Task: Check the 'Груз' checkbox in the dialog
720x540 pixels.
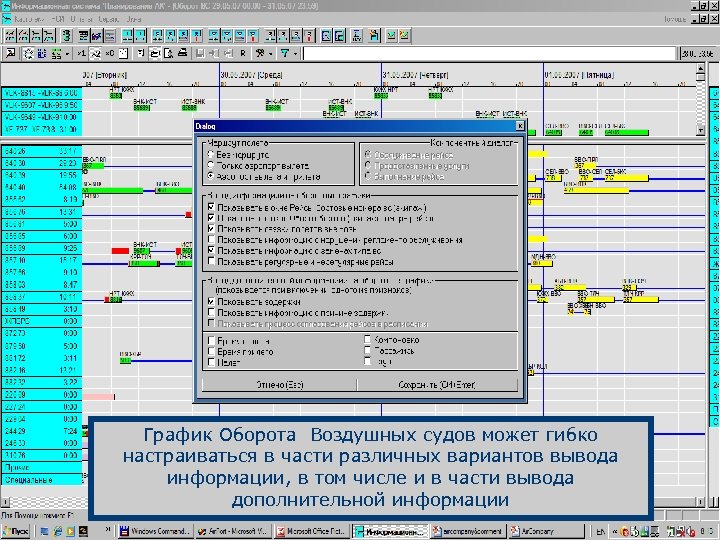Action: [367, 361]
